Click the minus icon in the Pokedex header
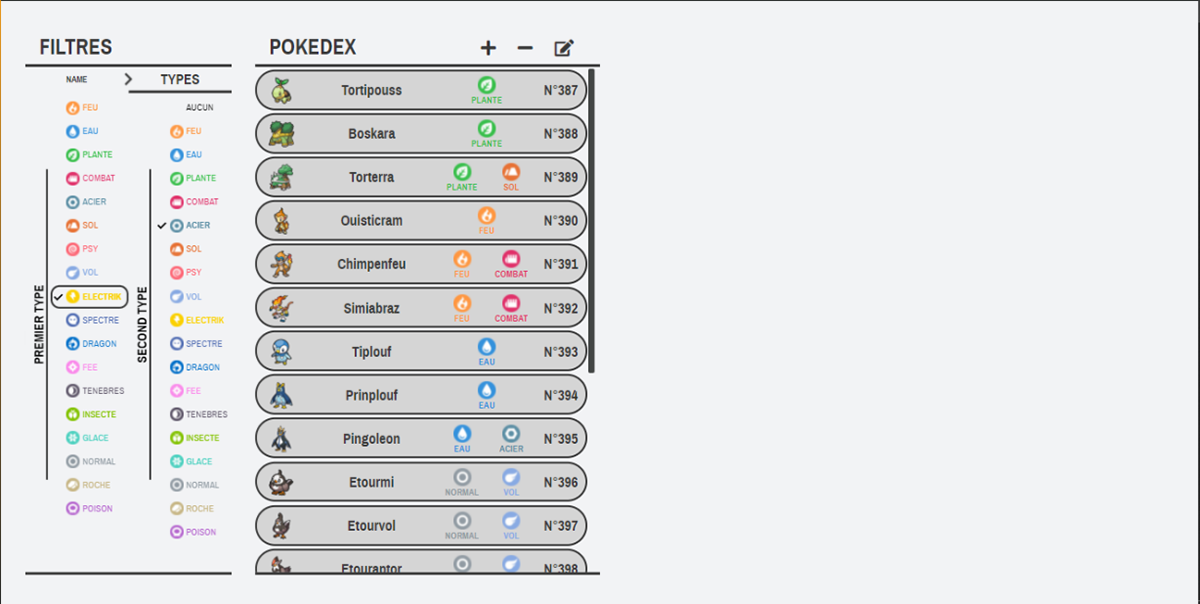The width and height of the screenshot is (1200, 604). coord(525,48)
